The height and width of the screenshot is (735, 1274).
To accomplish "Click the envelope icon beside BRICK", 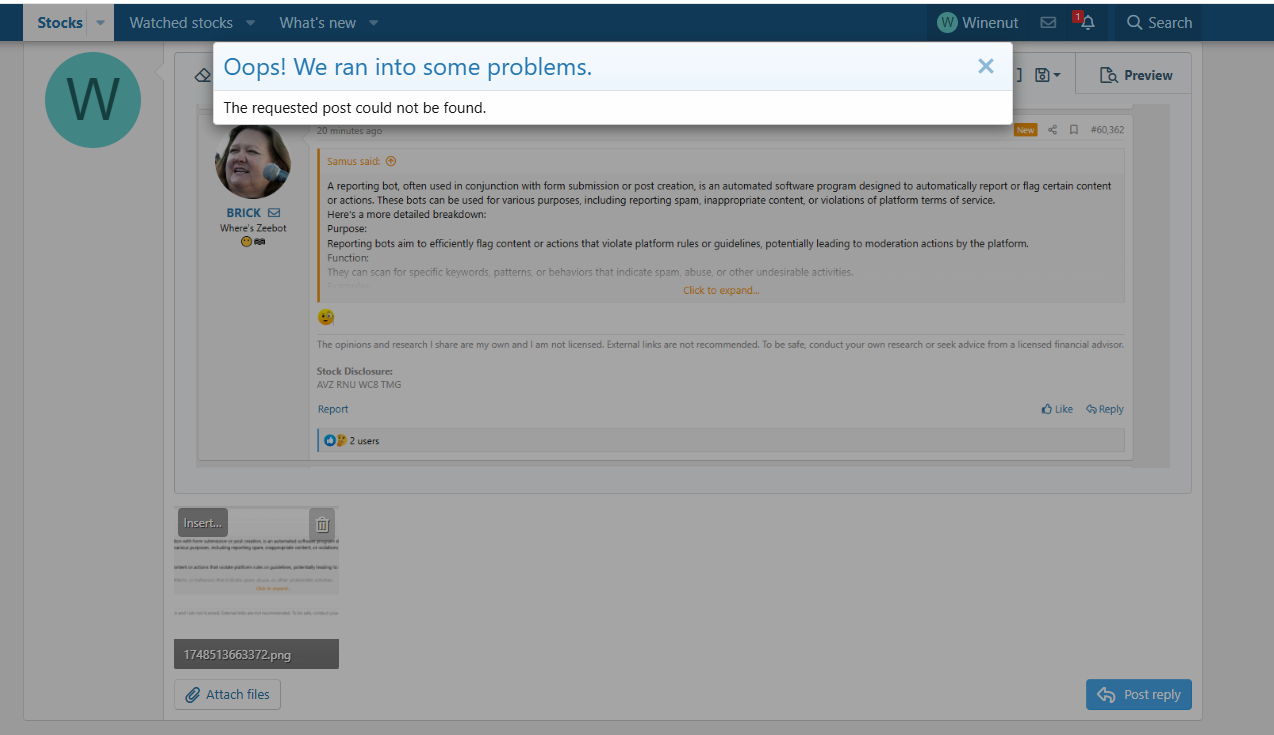I will (x=274, y=213).
